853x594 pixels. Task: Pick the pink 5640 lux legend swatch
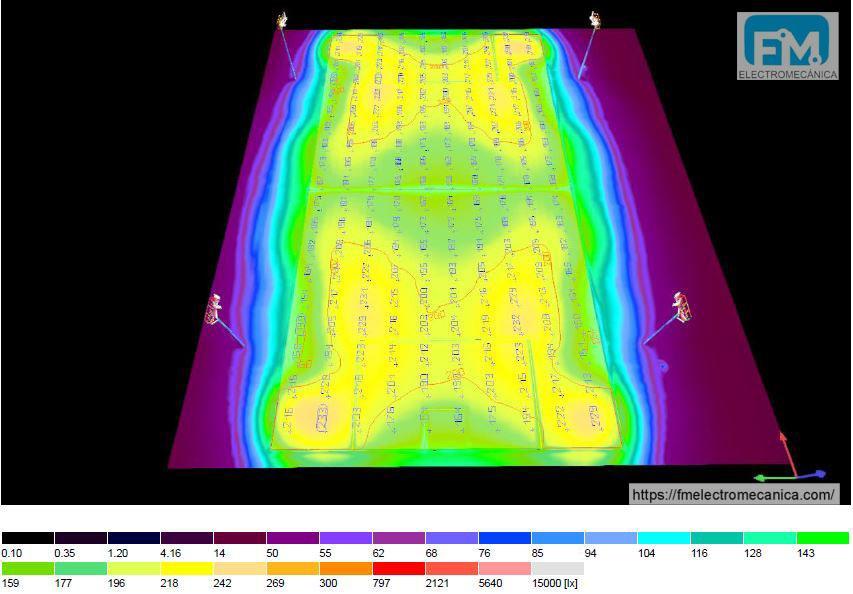(505, 568)
